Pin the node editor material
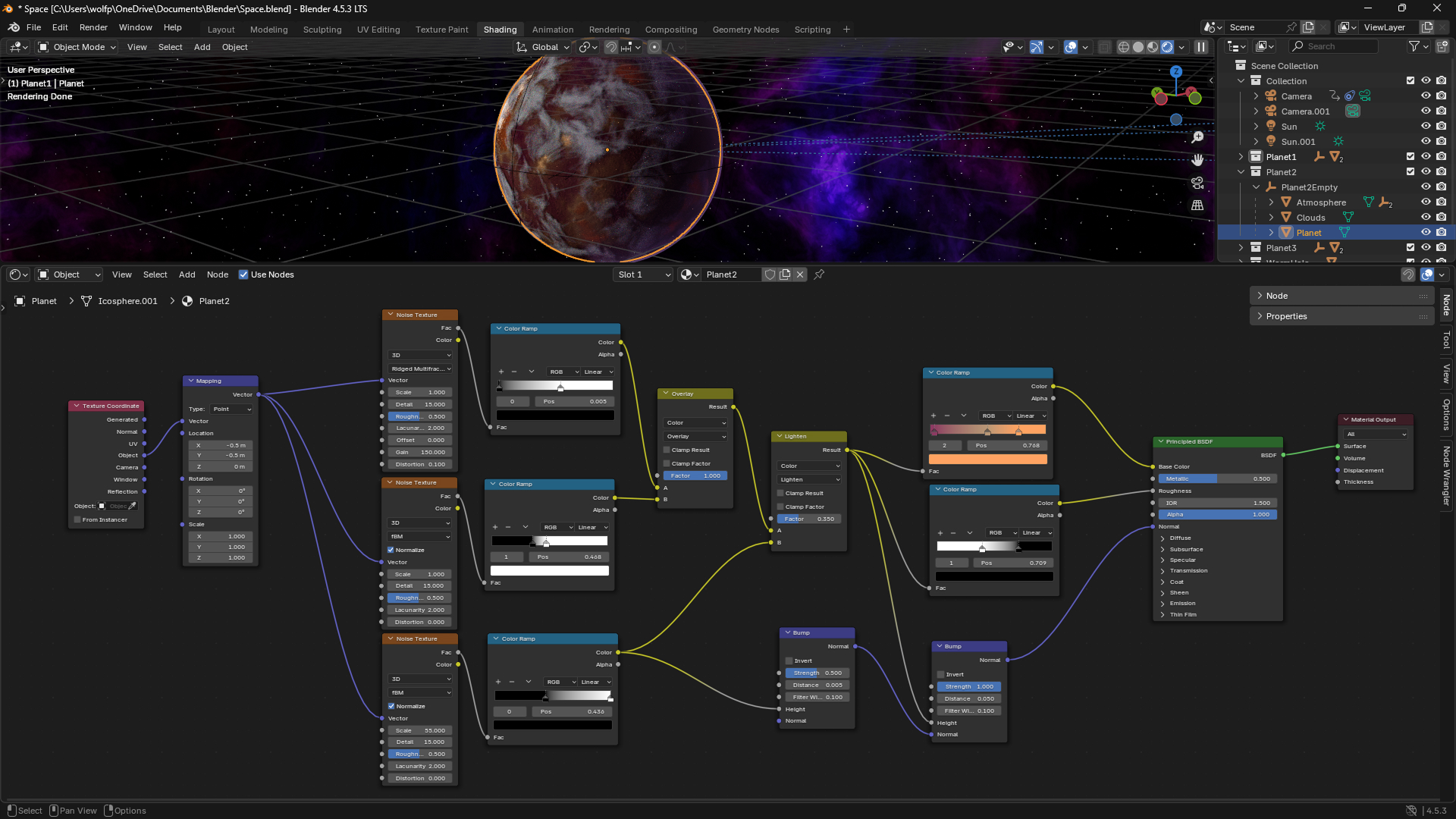This screenshot has height=819, width=1456. point(819,275)
